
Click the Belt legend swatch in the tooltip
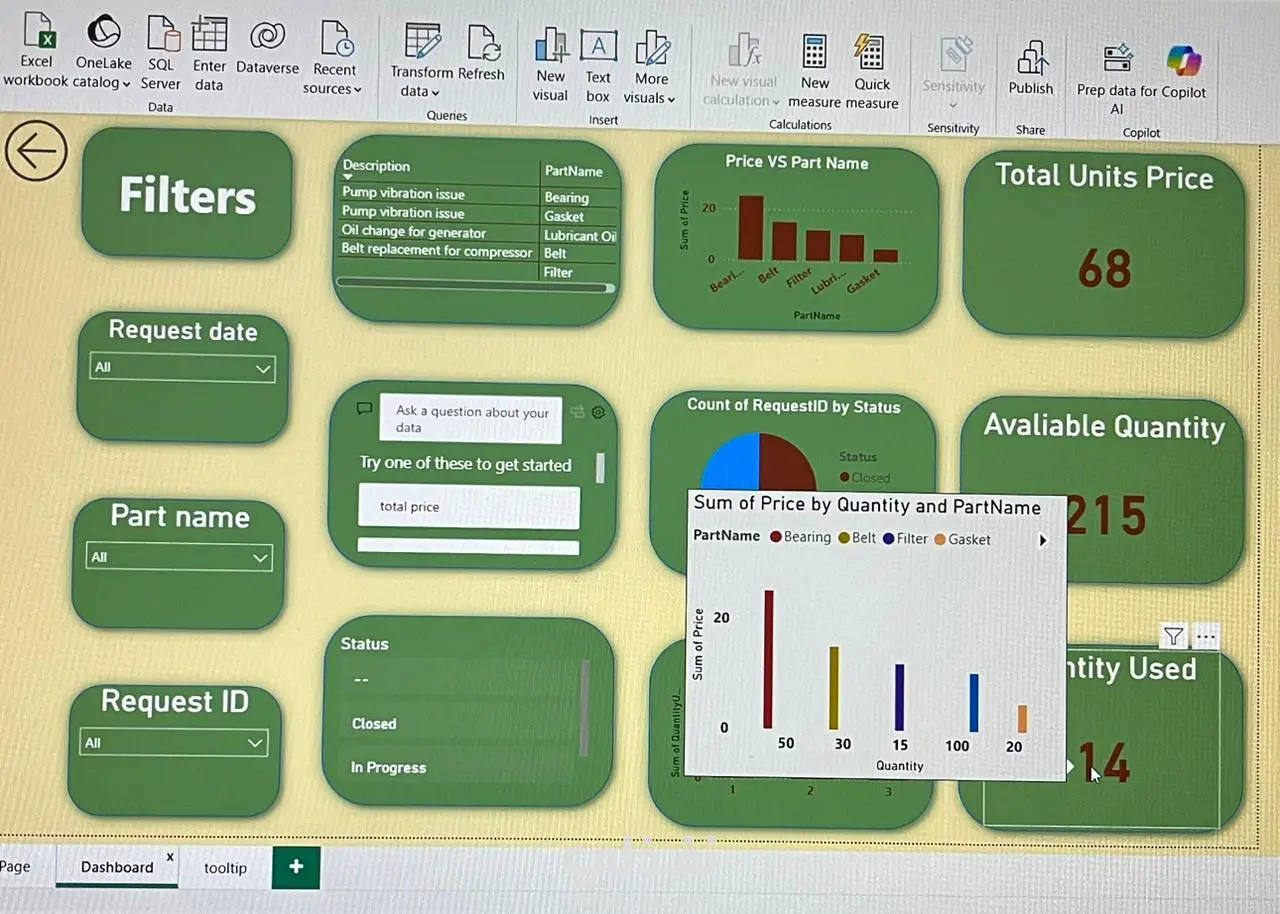click(x=844, y=538)
